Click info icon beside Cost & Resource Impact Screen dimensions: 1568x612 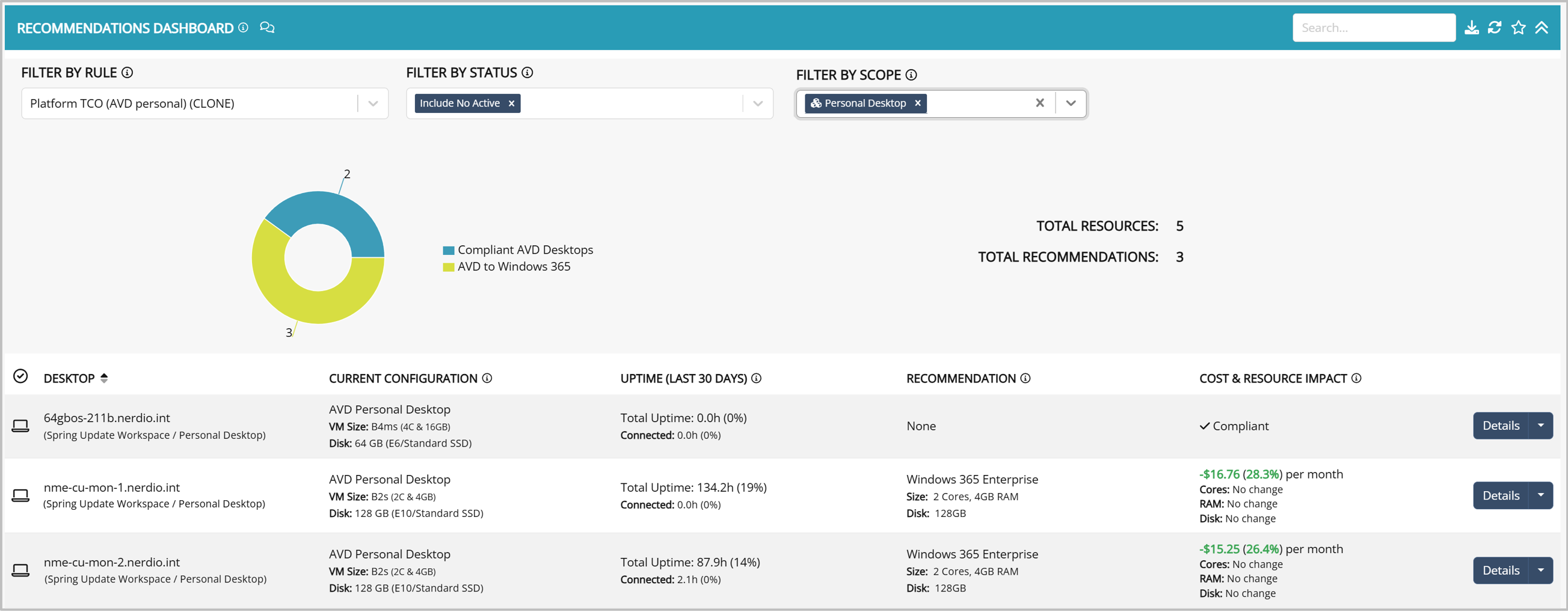pos(1356,378)
